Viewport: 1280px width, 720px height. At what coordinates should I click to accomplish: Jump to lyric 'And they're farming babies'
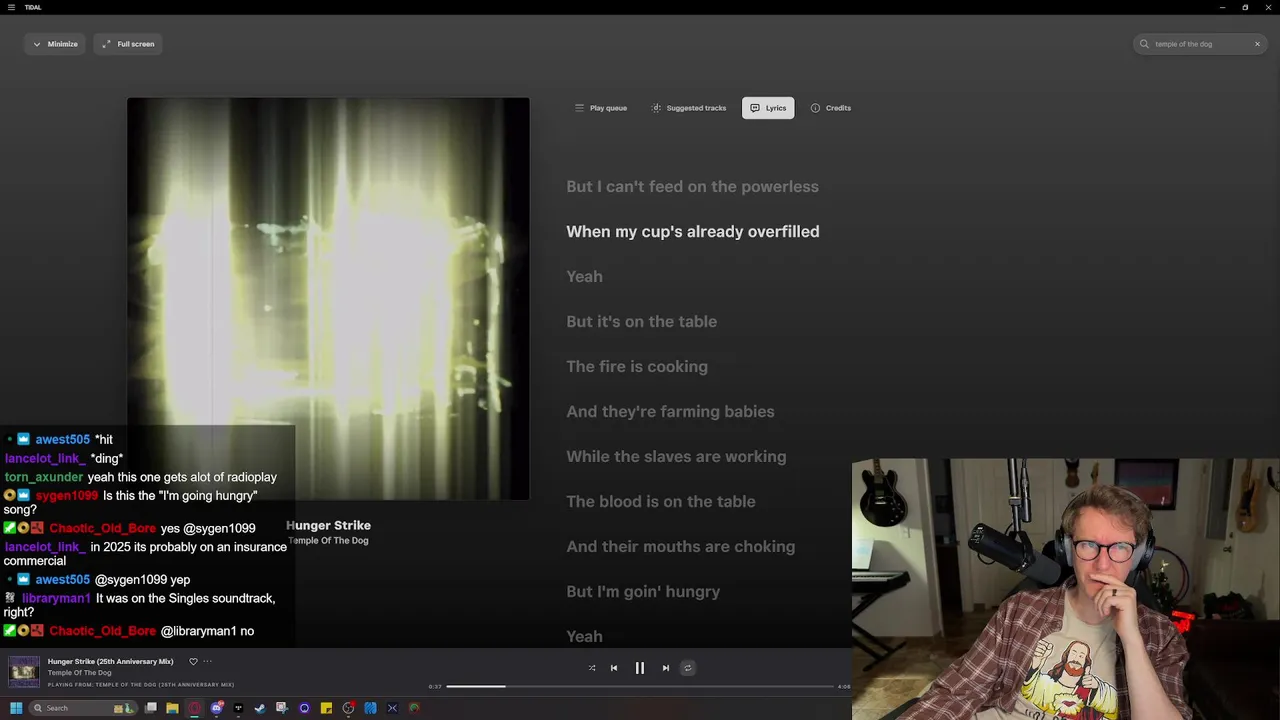pyautogui.click(x=670, y=411)
